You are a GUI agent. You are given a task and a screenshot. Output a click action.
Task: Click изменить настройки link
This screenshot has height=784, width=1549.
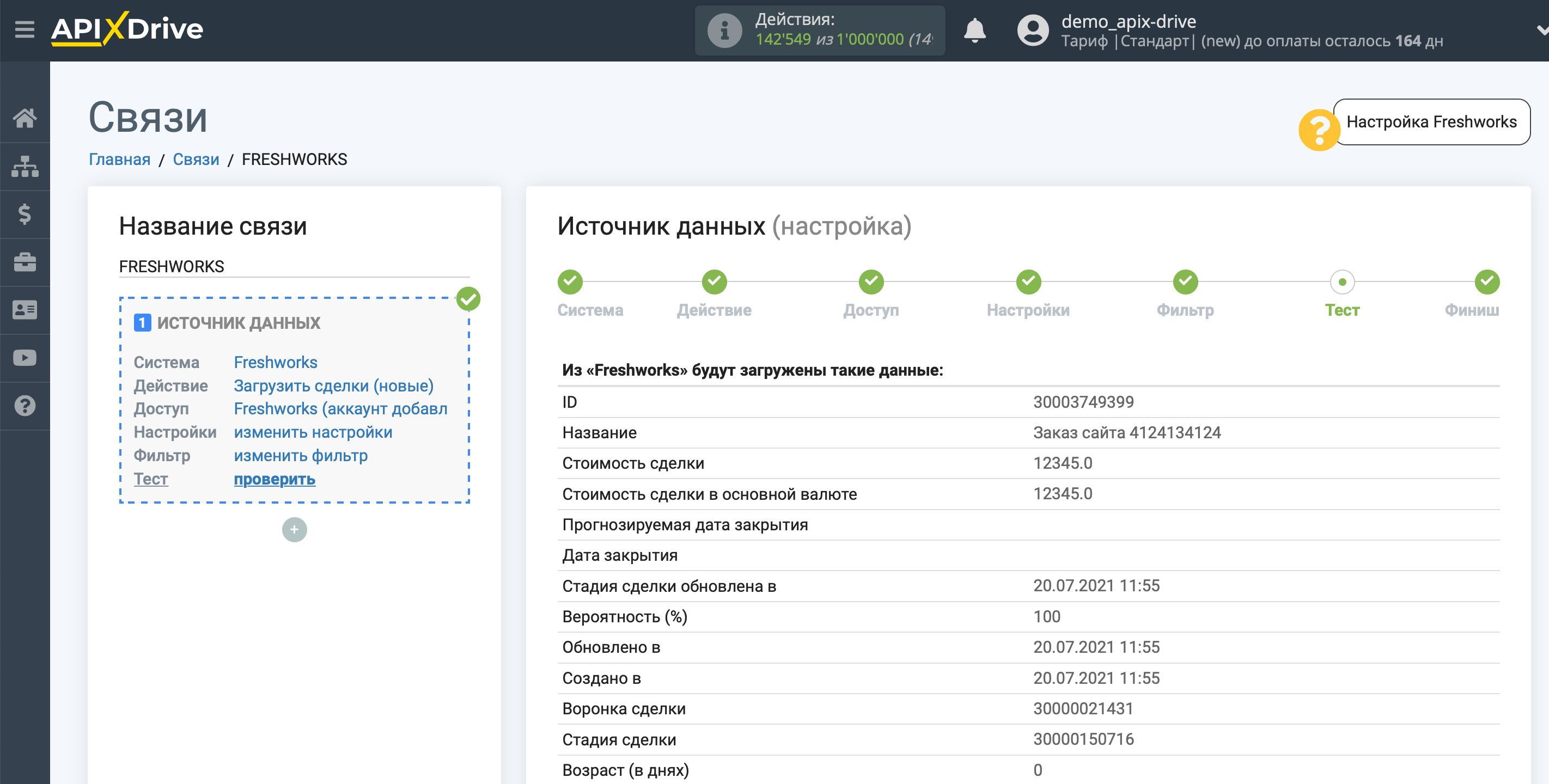pos(313,432)
